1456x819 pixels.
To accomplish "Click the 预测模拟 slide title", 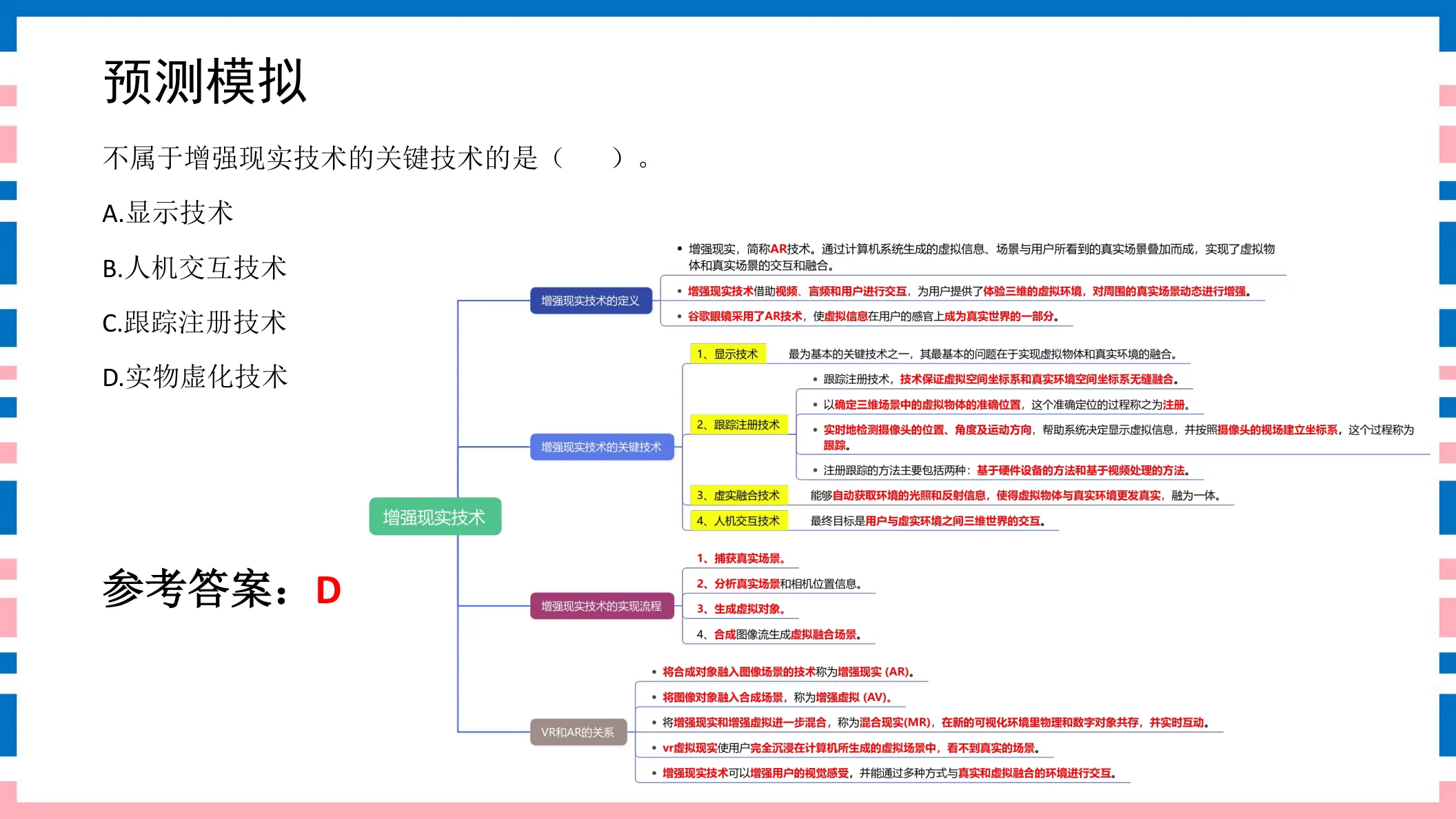I will tap(205, 81).
